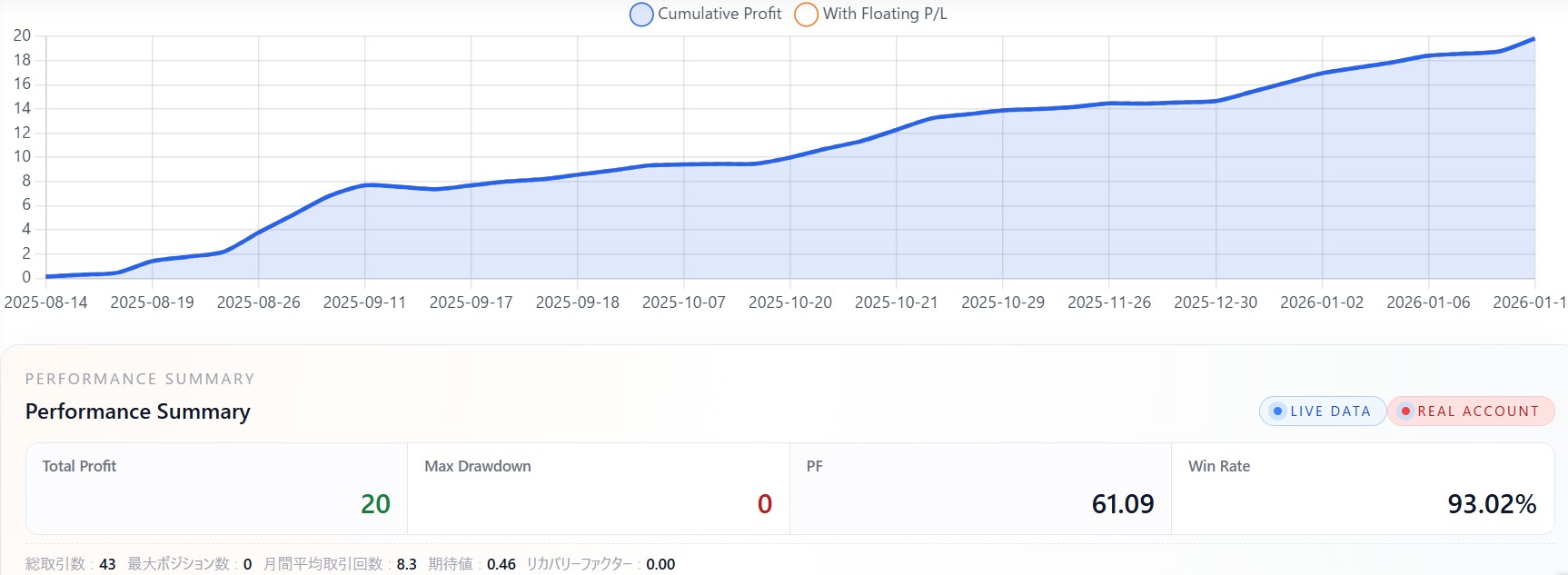Viewport: 1568px width, 575px height.
Task: Select the Max Drawdown card
Action: (x=598, y=489)
